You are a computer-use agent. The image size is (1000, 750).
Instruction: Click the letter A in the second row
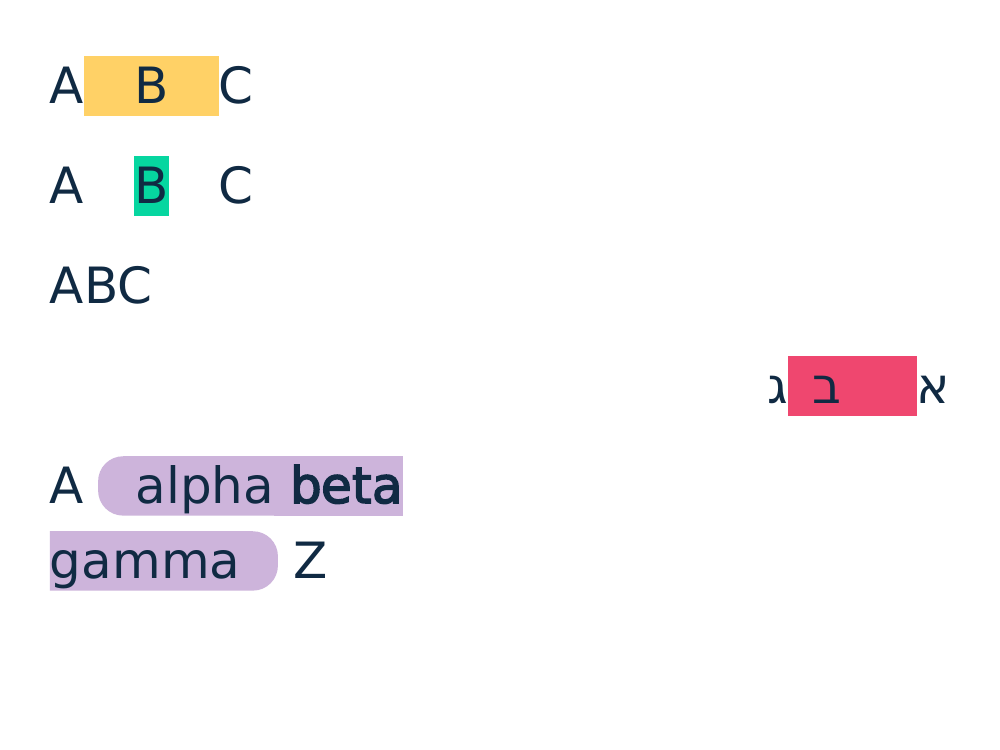coord(66,186)
